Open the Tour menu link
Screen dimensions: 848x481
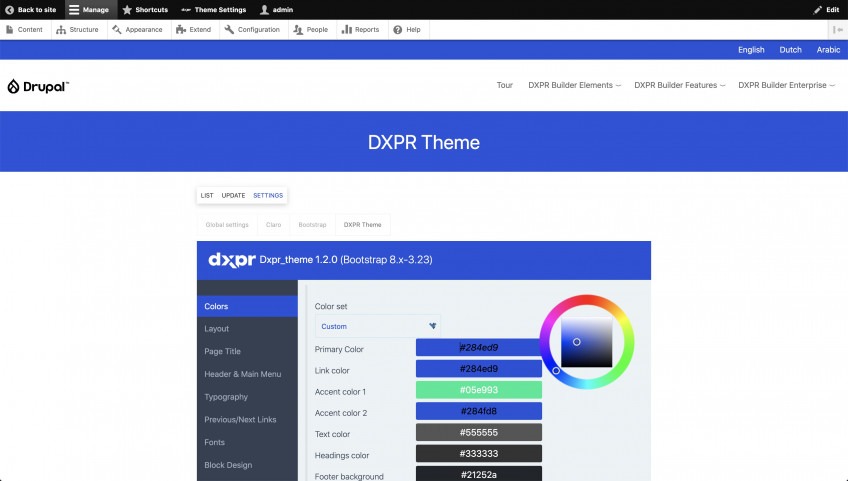click(x=505, y=85)
